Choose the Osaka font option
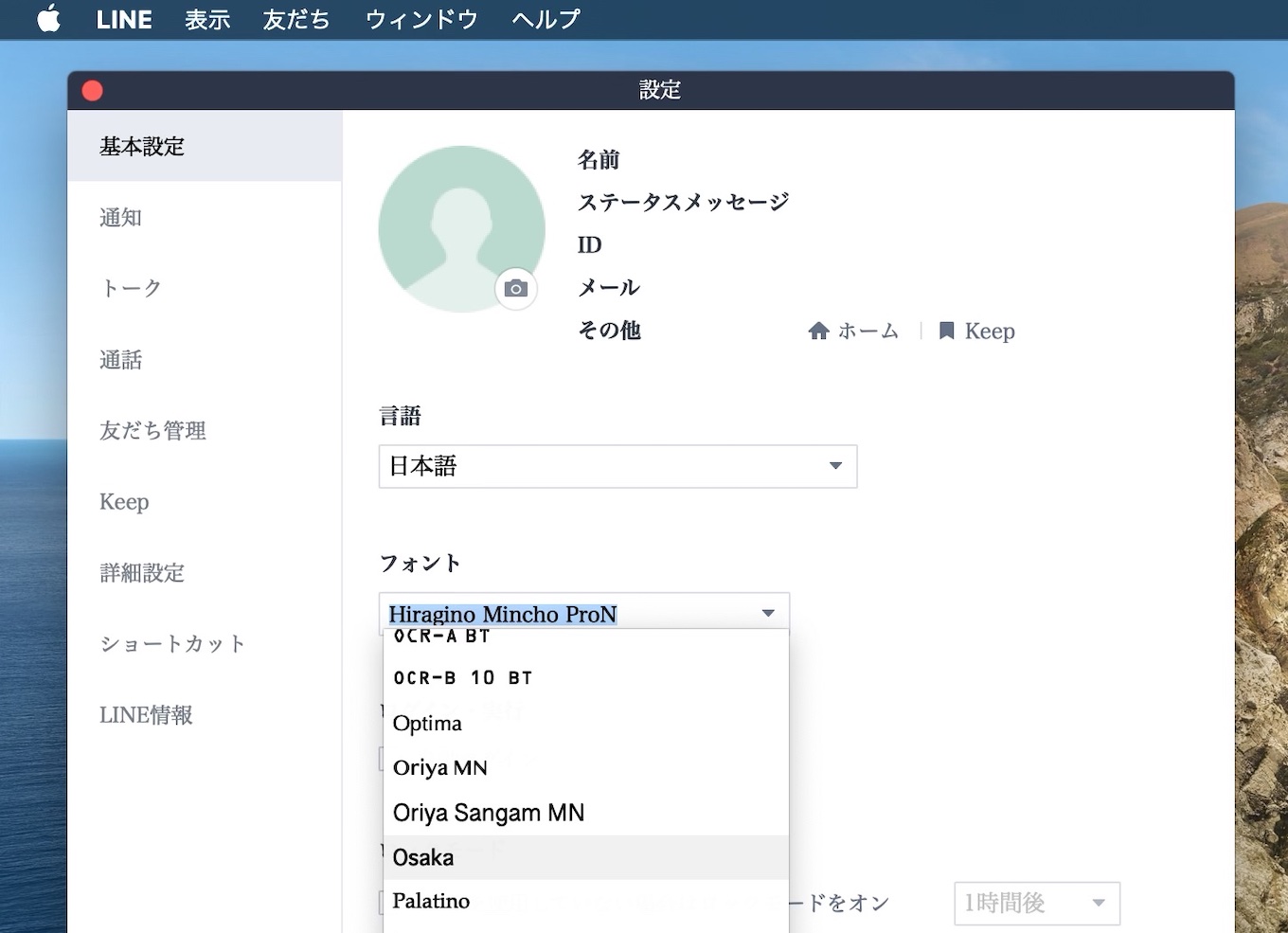1288x933 pixels. tap(586, 857)
